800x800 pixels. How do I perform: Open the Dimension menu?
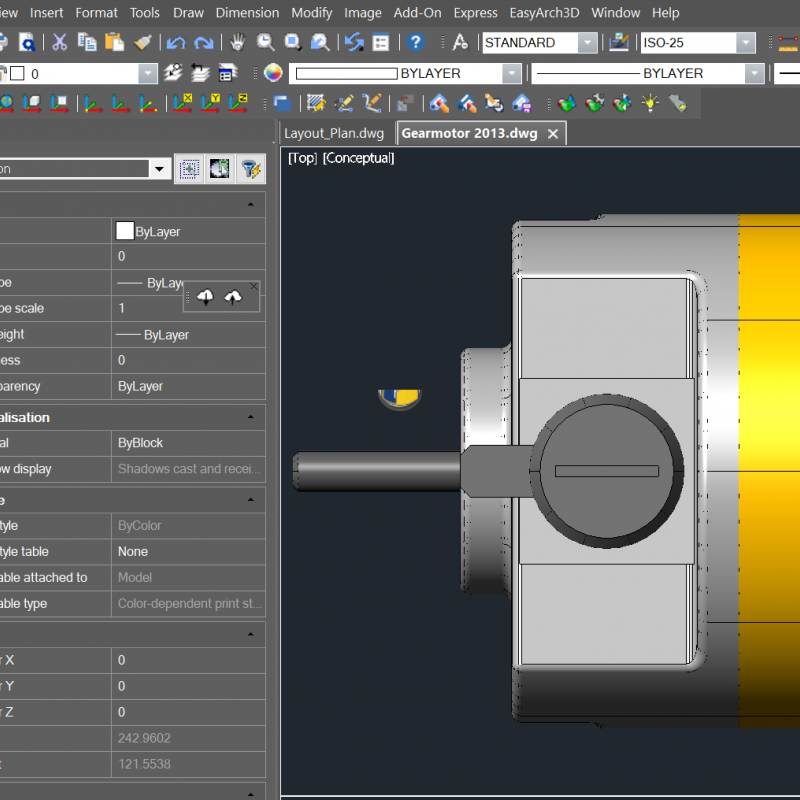pos(247,13)
